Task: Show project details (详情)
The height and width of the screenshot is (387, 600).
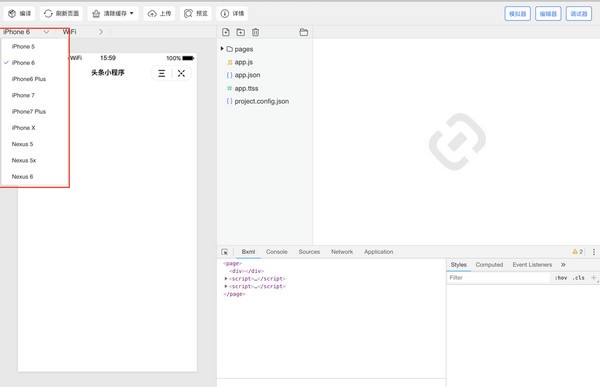Action: click(x=232, y=13)
